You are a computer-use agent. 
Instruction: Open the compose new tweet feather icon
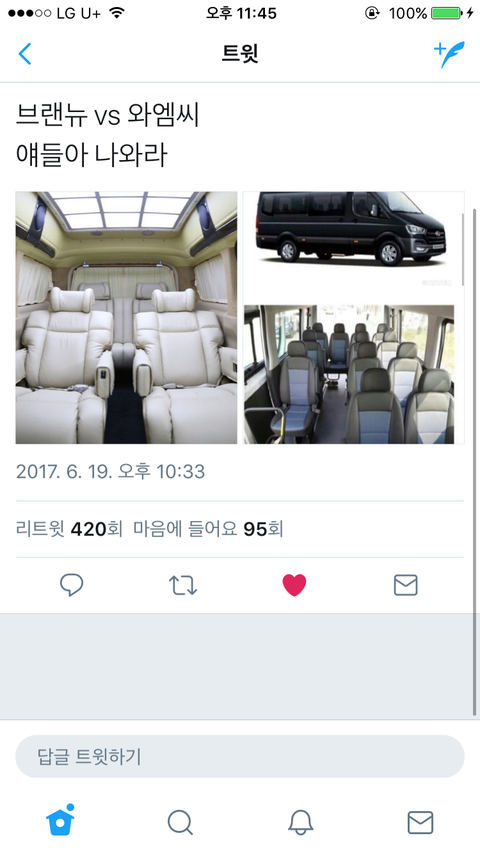pos(449,54)
